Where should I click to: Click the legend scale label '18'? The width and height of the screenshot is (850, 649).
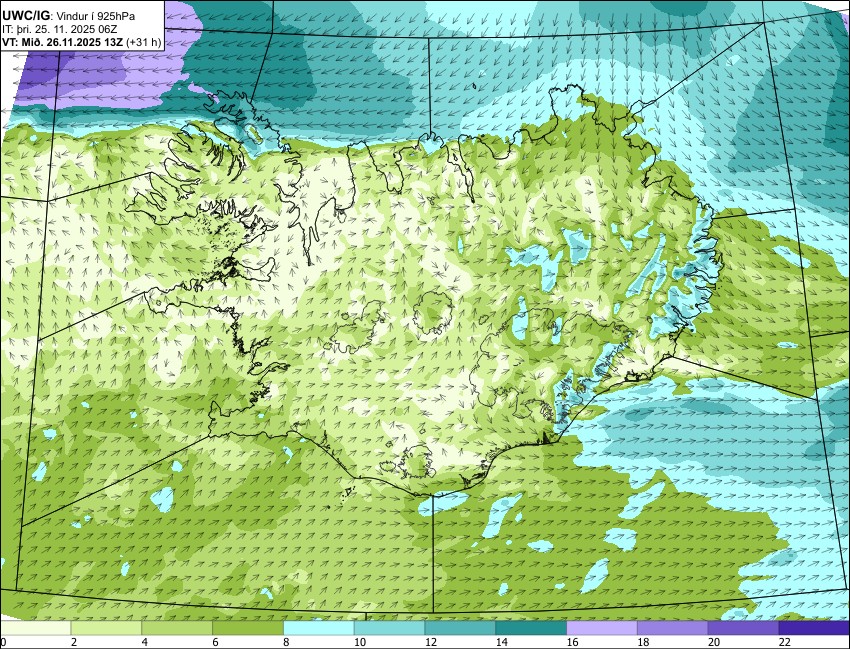[643, 642]
